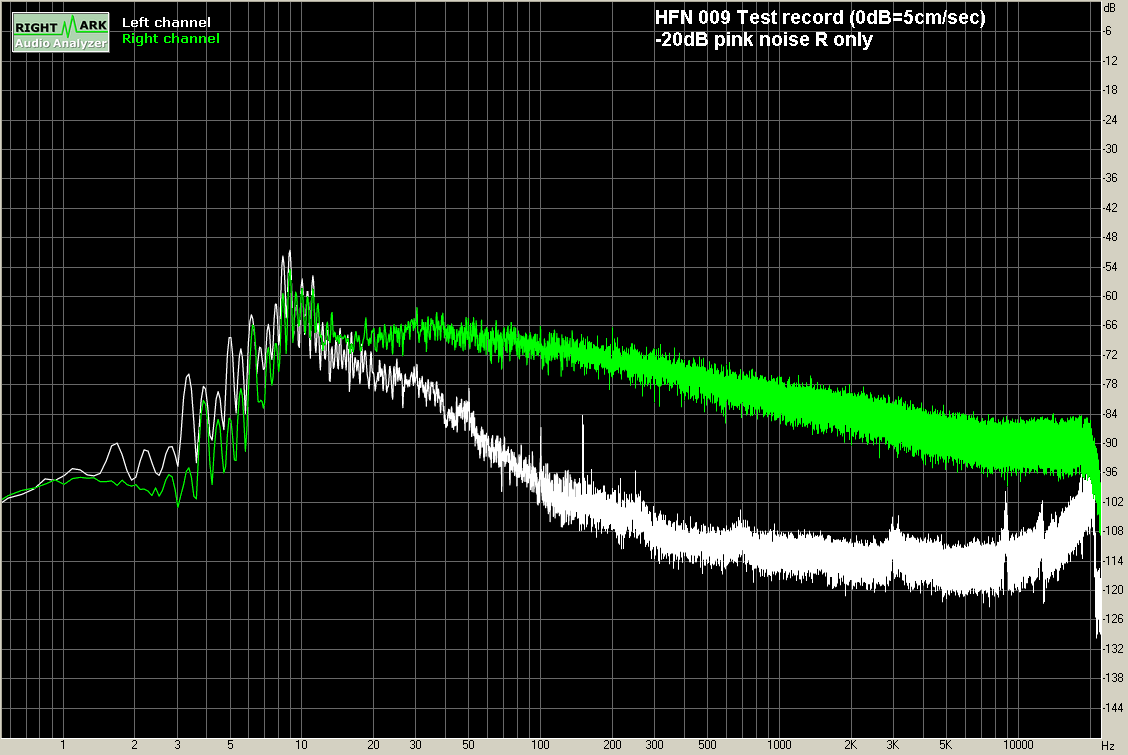Click the 'dB' axis unit label
1128x755 pixels.
click(x=1109, y=7)
